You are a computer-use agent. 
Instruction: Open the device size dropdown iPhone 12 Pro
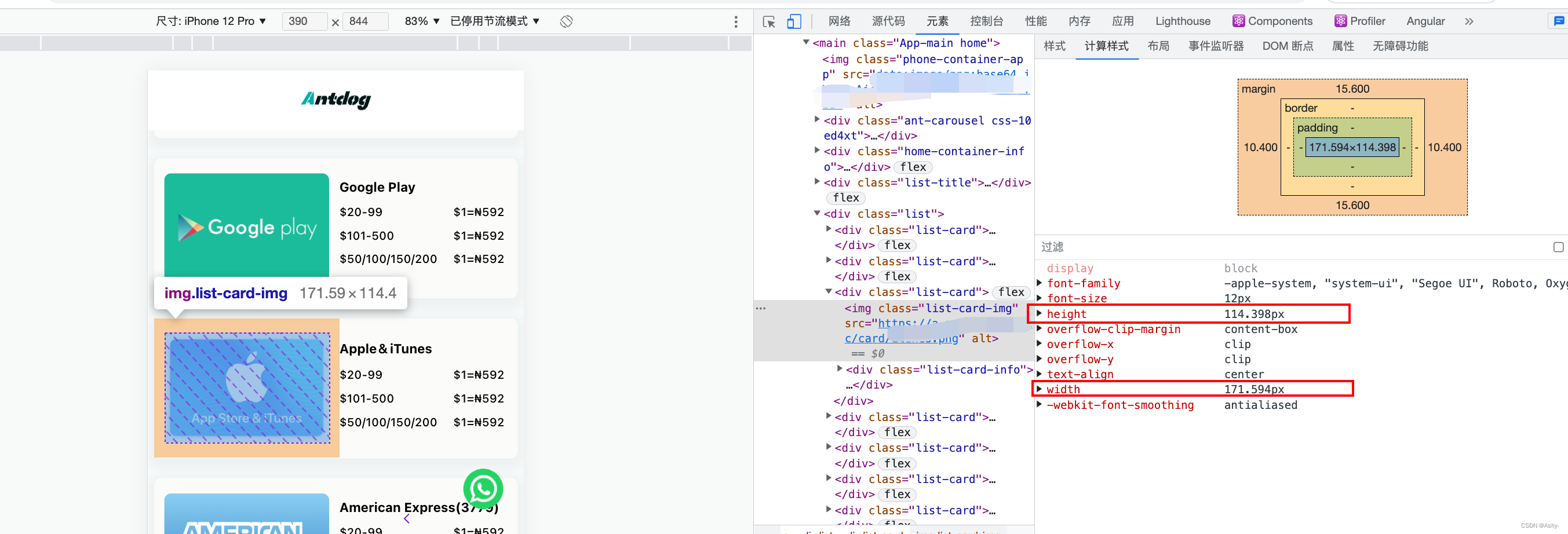(212, 21)
